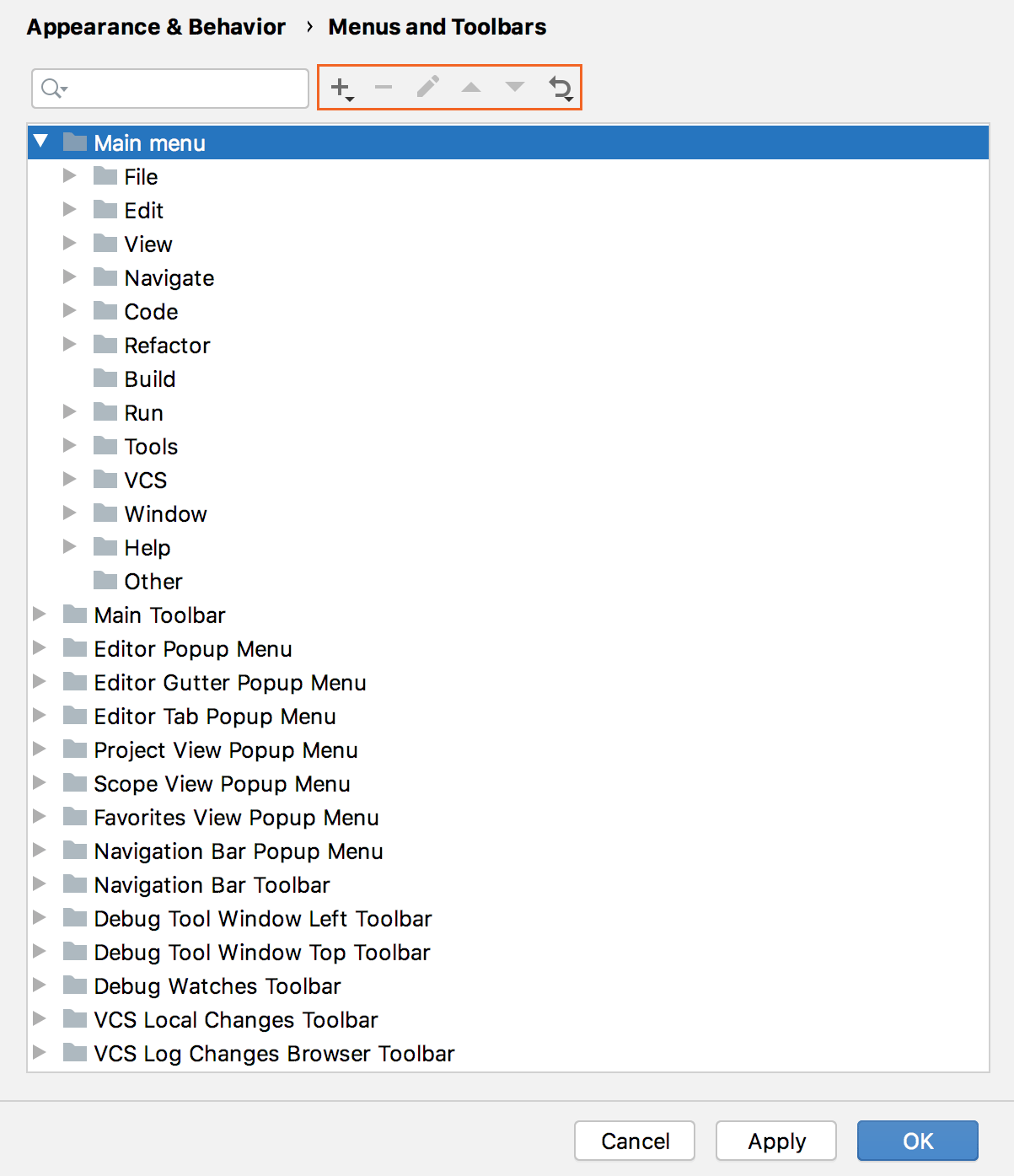
Task: Click the Edit action icon
Action: pyautogui.click(x=428, y=87)
